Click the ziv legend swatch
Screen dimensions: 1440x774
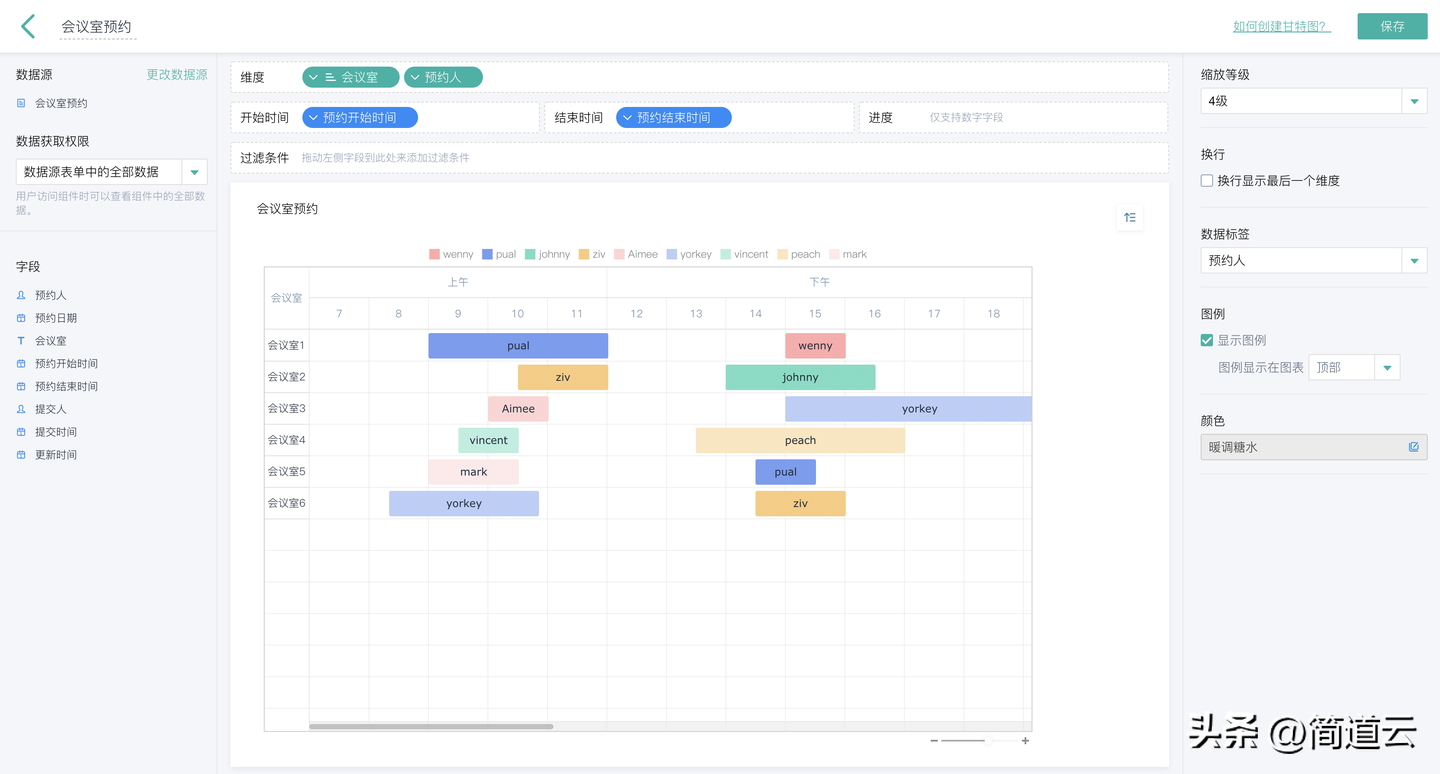[584, 254]
